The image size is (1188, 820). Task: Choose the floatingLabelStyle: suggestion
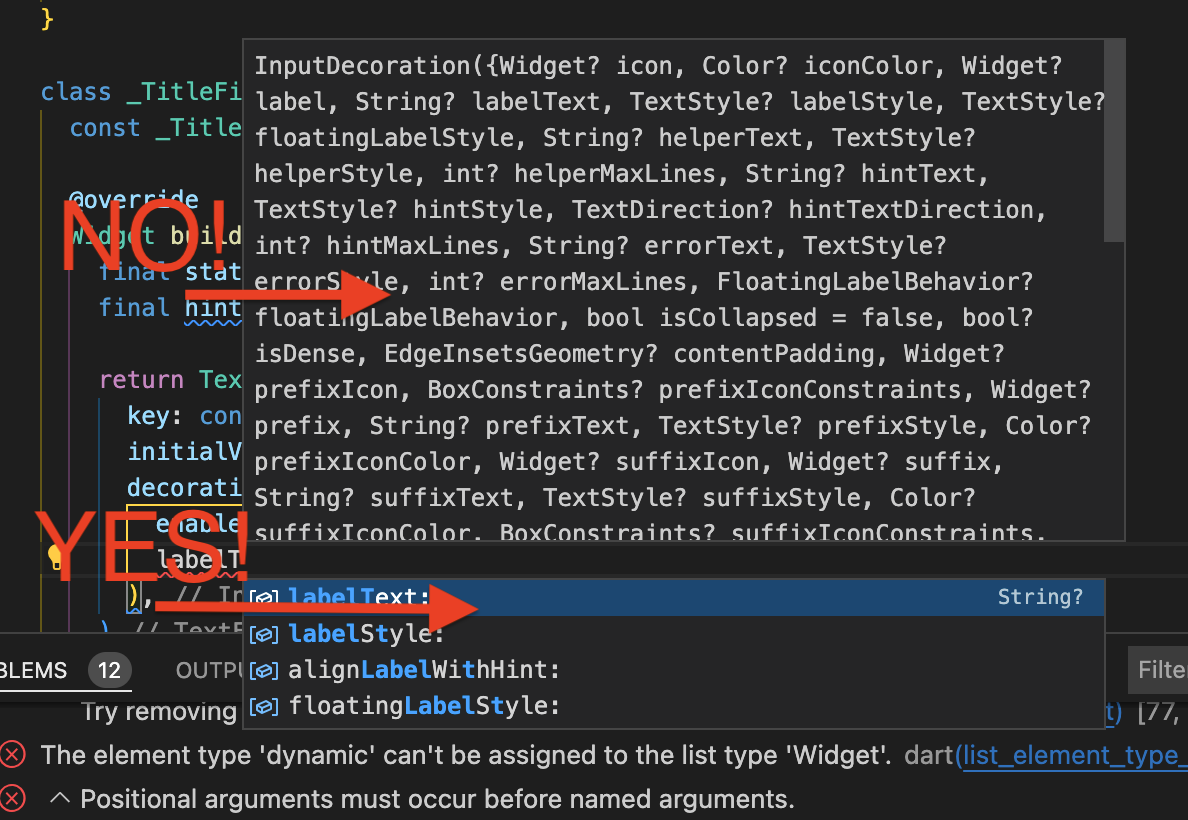tap(674, 706)
